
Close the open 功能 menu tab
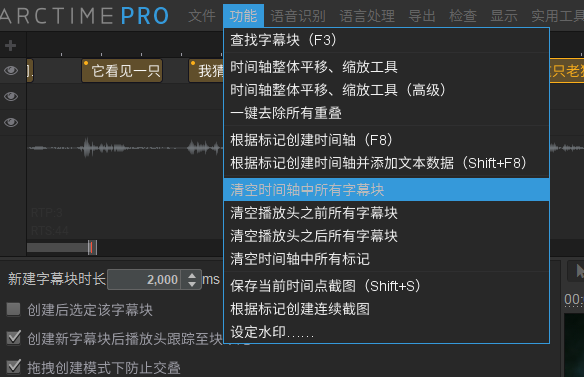(244, 16)
